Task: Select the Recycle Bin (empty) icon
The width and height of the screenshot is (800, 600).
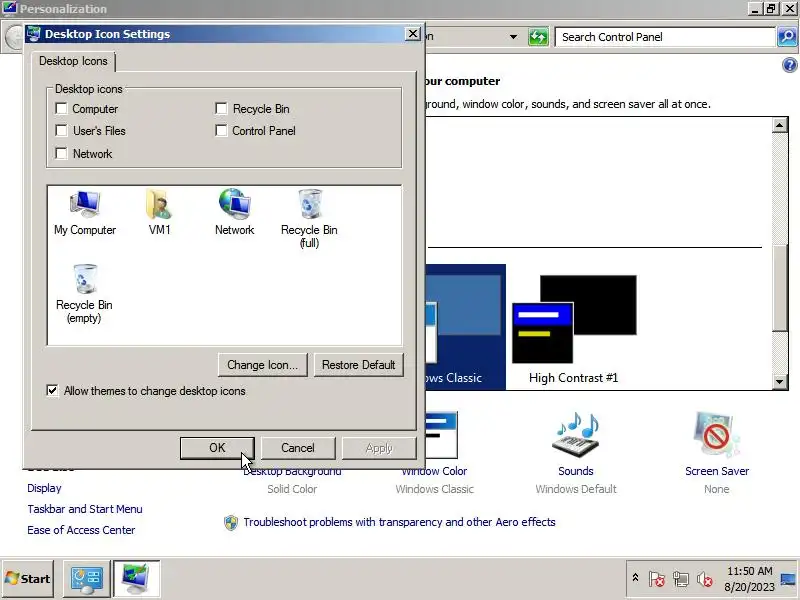Action: [x=84, y=294]
